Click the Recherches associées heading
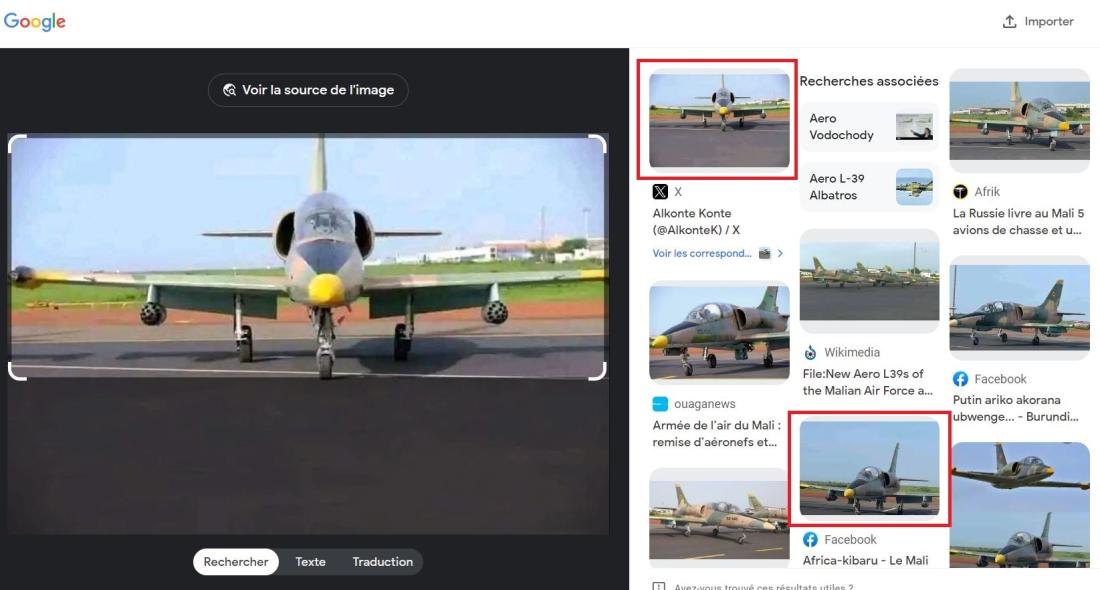The image size is (1100, 590). click(869, 81)
